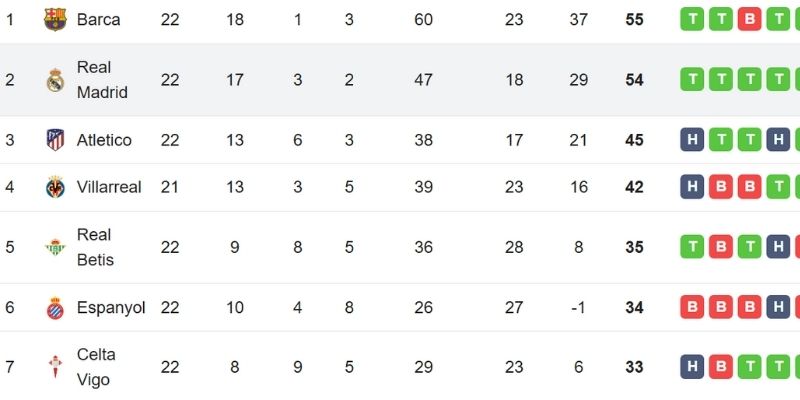This screenshot has height=400, width=800.
Task: Click Barca's 55 points value
Action: (634, 19)
